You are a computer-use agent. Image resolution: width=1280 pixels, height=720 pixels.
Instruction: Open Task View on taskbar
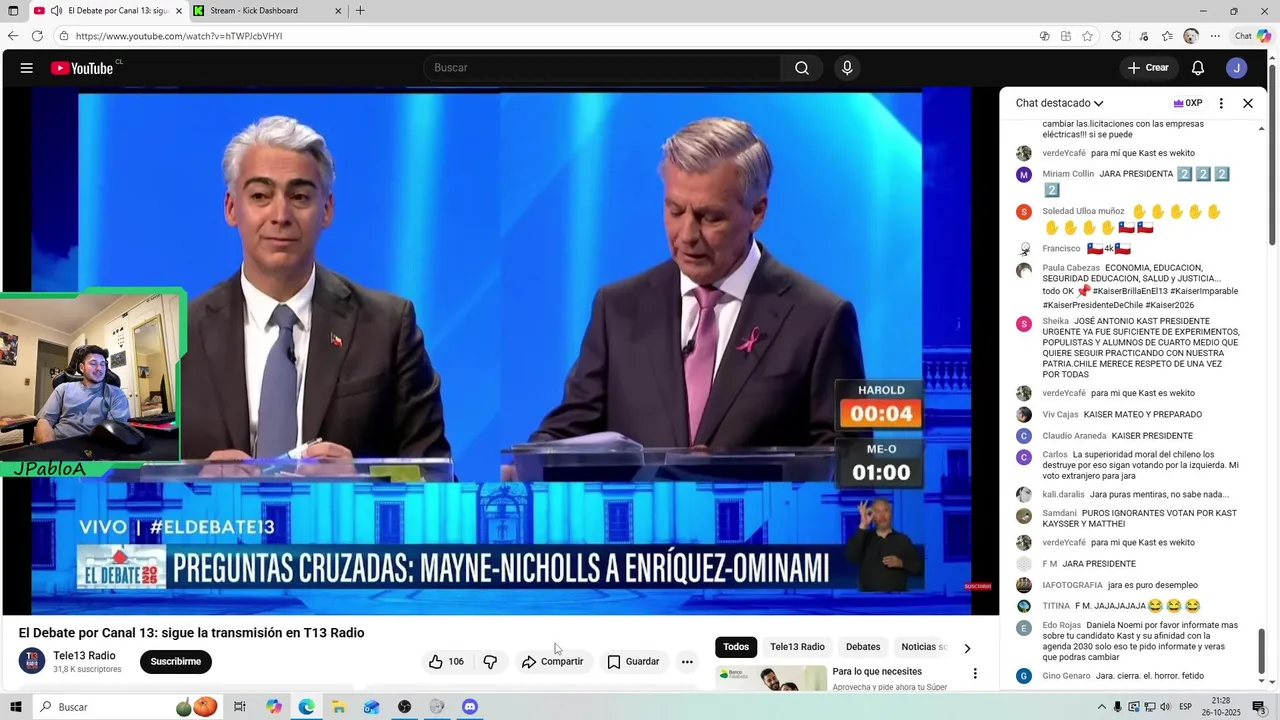[x=240, y=707]
